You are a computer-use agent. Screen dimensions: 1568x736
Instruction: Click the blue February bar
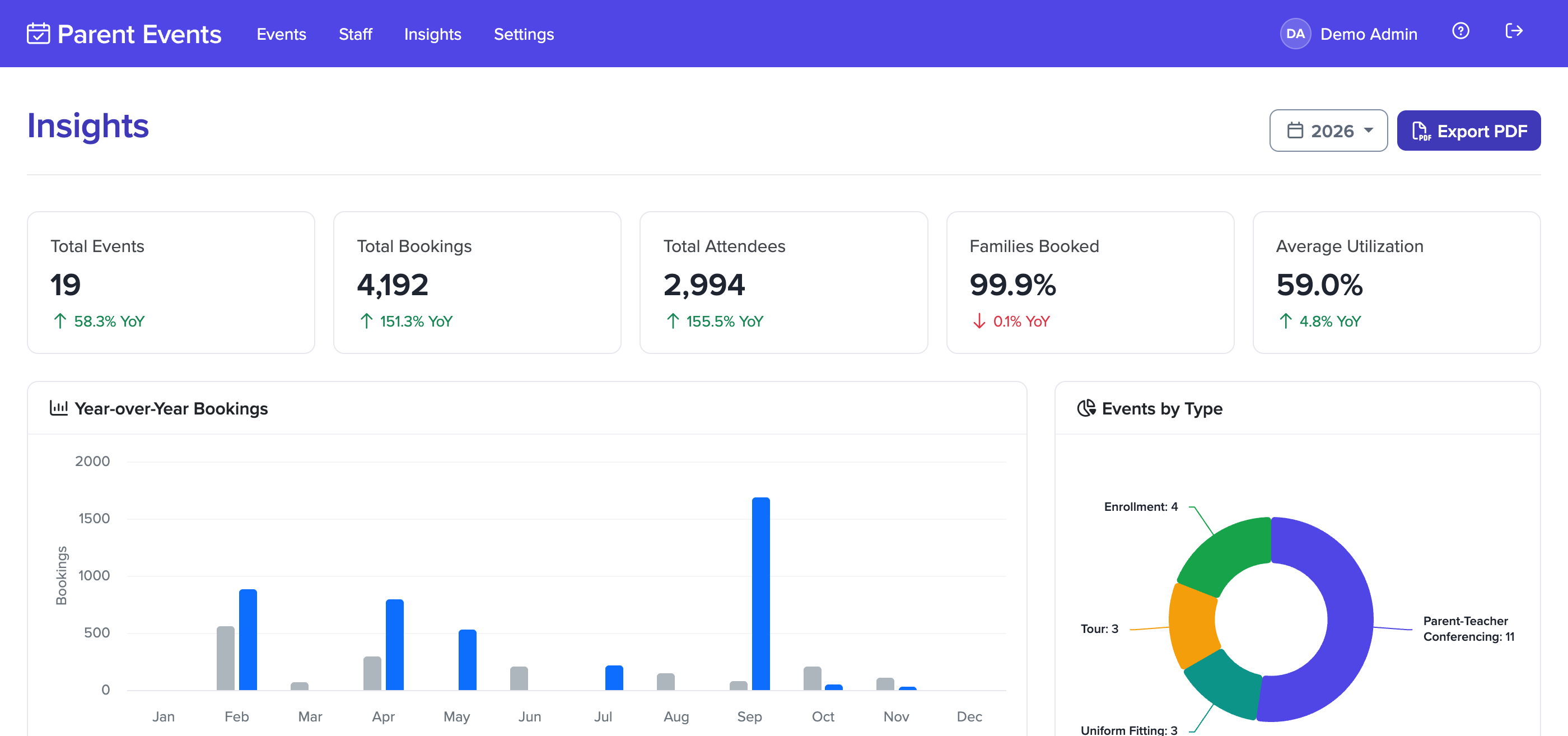[x=248, y=639]
